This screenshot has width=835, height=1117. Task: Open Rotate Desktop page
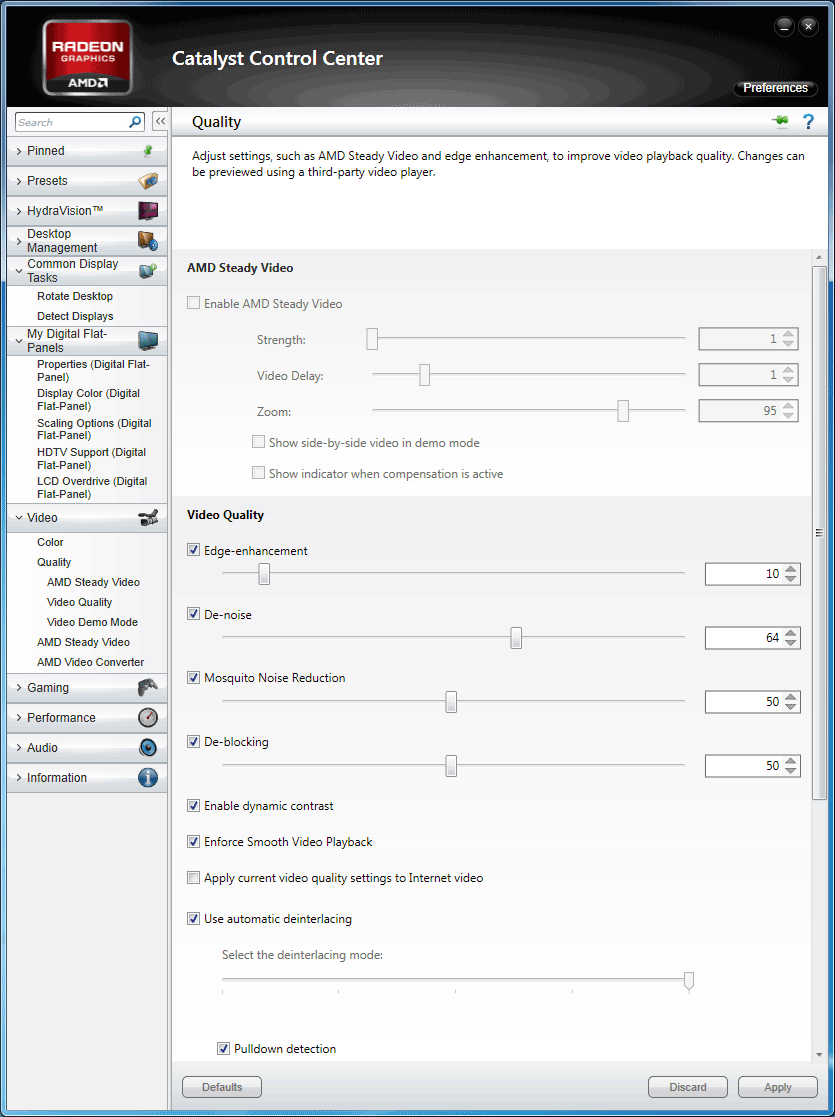coord(75,296)
